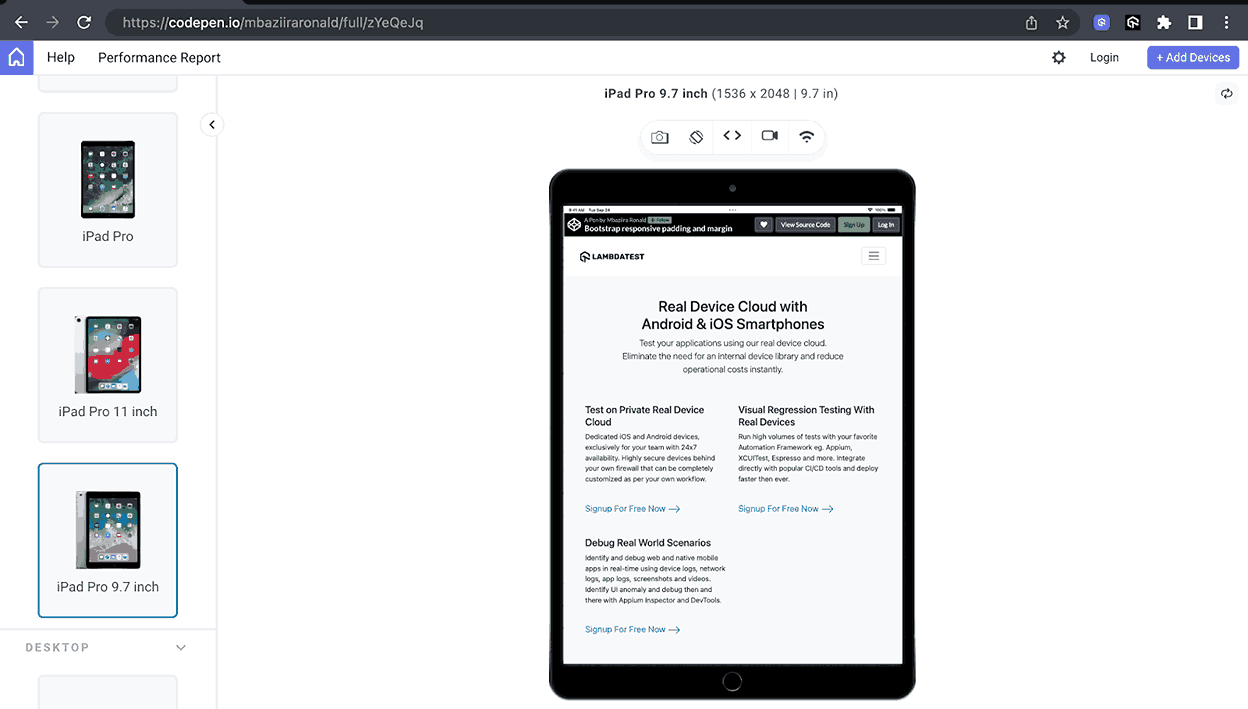The width and height of the screenshot is (1248, 709).
Task: Open the hamburger menu on LambdaTest page
Action: [x=873, y=255]
